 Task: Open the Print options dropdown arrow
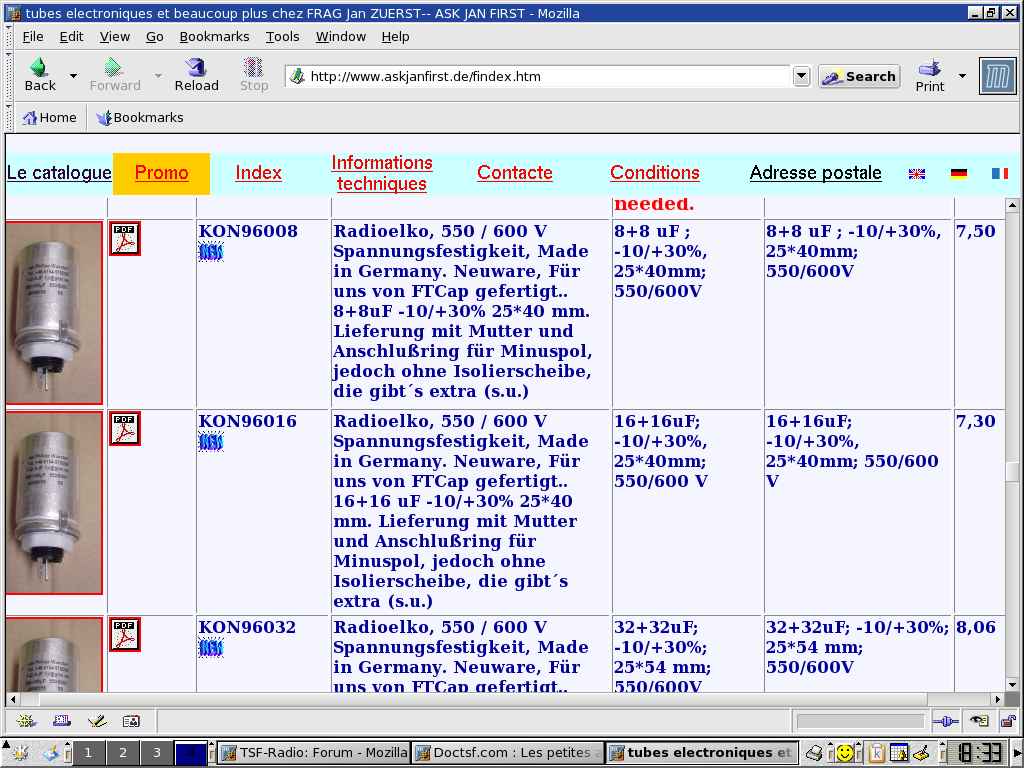click(962, 76)
